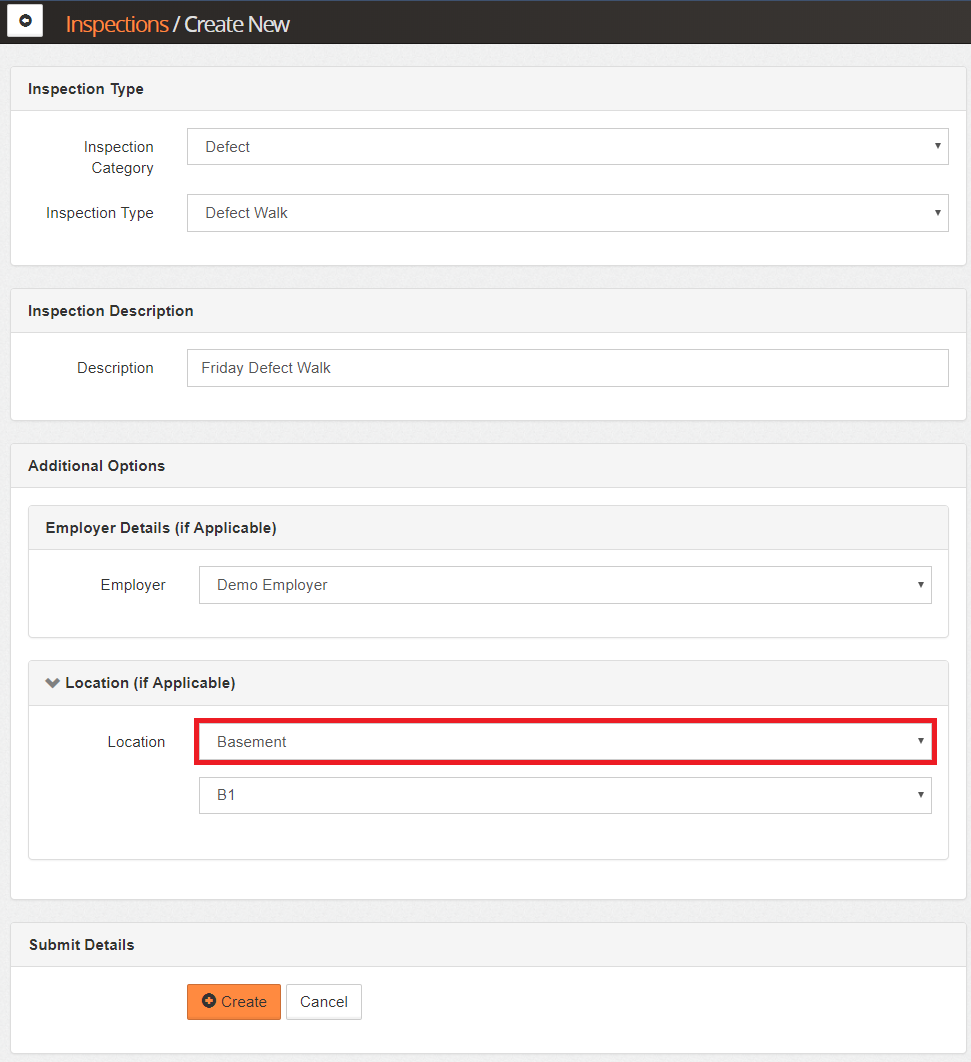Click the plus icon on Create button

(209, 1001)
